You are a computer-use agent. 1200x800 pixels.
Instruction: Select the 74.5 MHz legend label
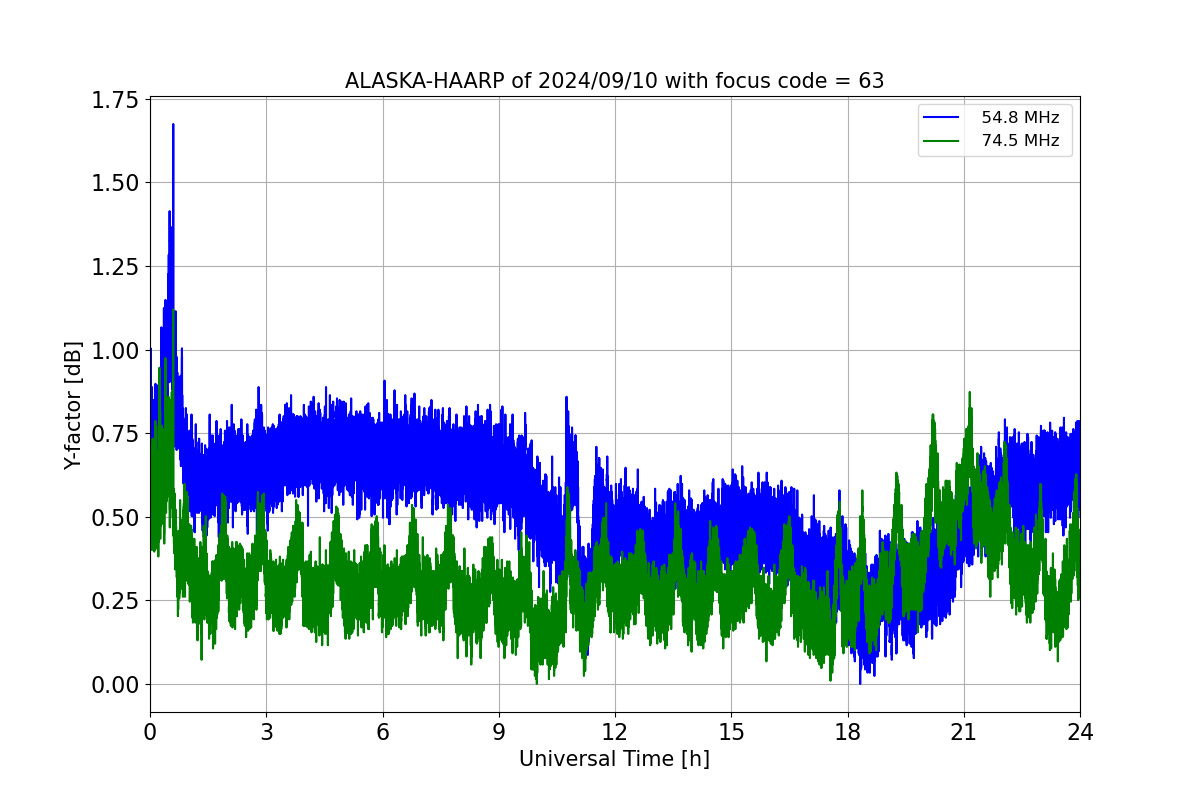click(1020, 141)
